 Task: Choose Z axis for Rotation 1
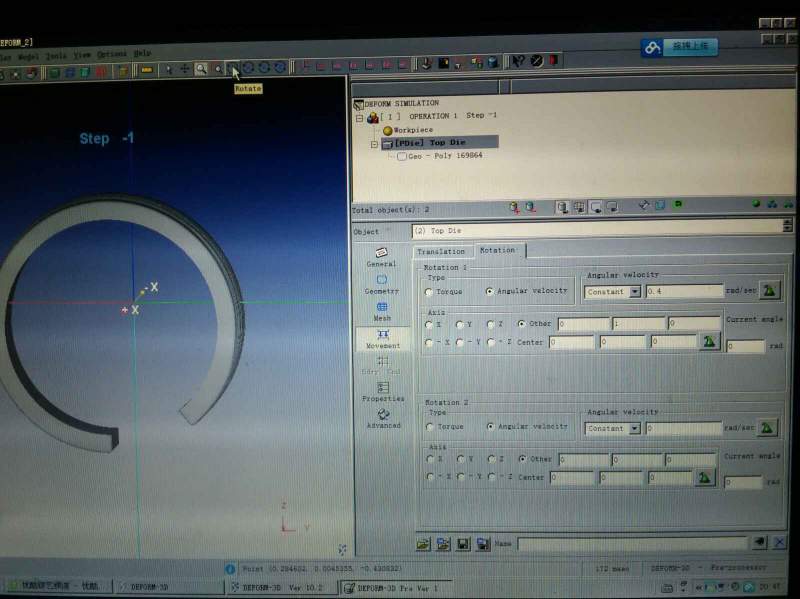click(491, 323)
